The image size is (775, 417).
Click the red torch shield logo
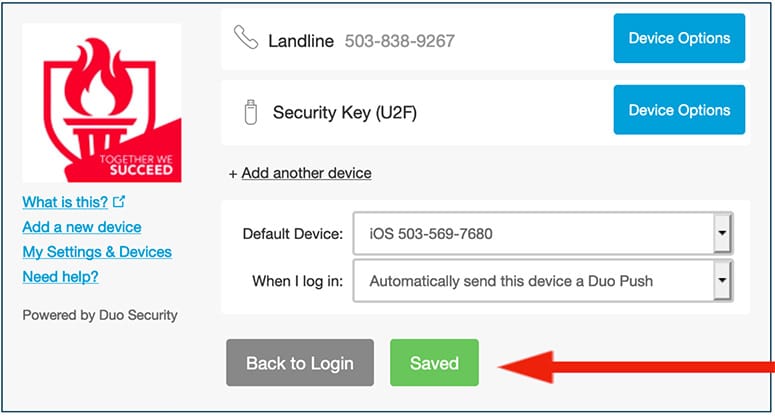(x=101, y=103)
